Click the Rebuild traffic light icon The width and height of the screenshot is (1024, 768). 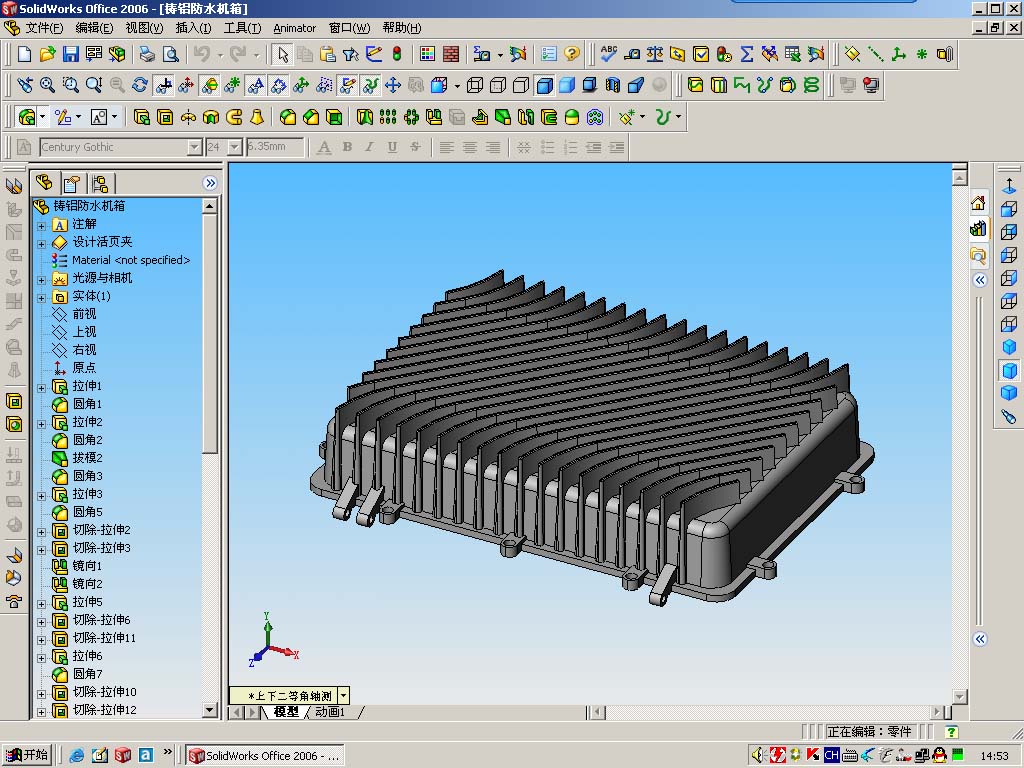click(396, 54)
